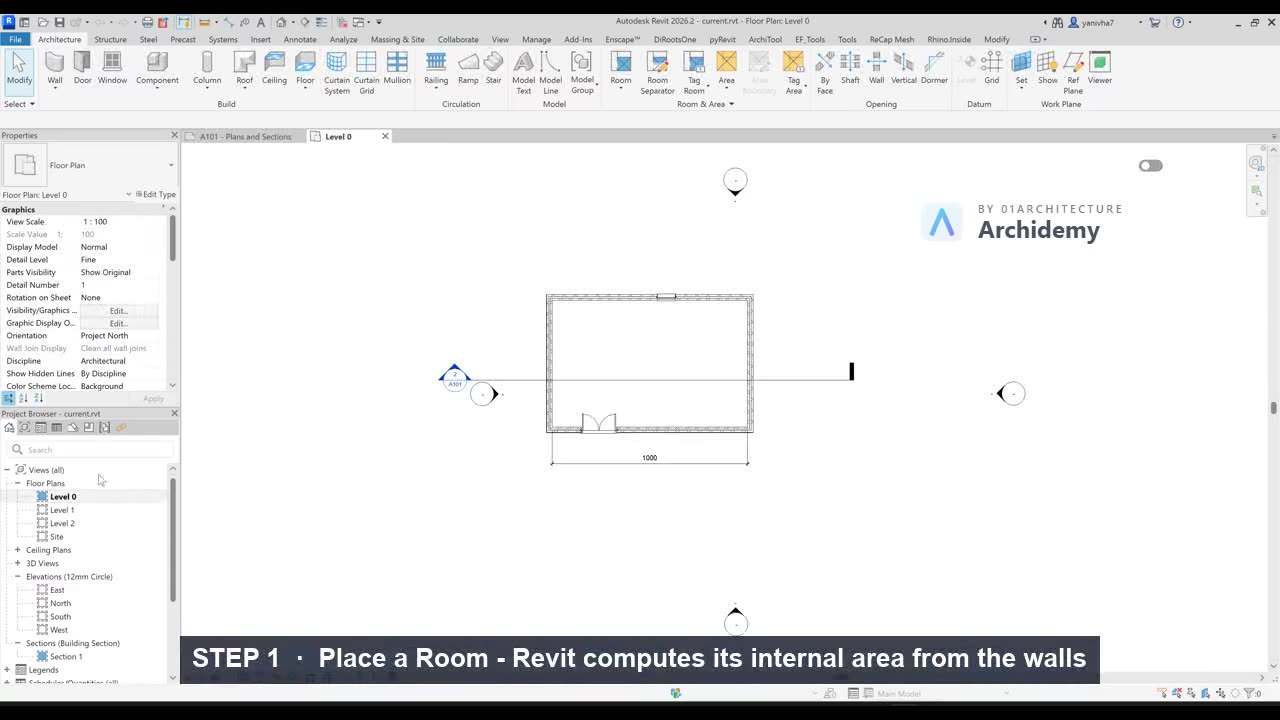Image resolution: width=1280 pixels, height=720 pixels.
Task: Select the Curtain System tool
Action: tap(337, 73)
